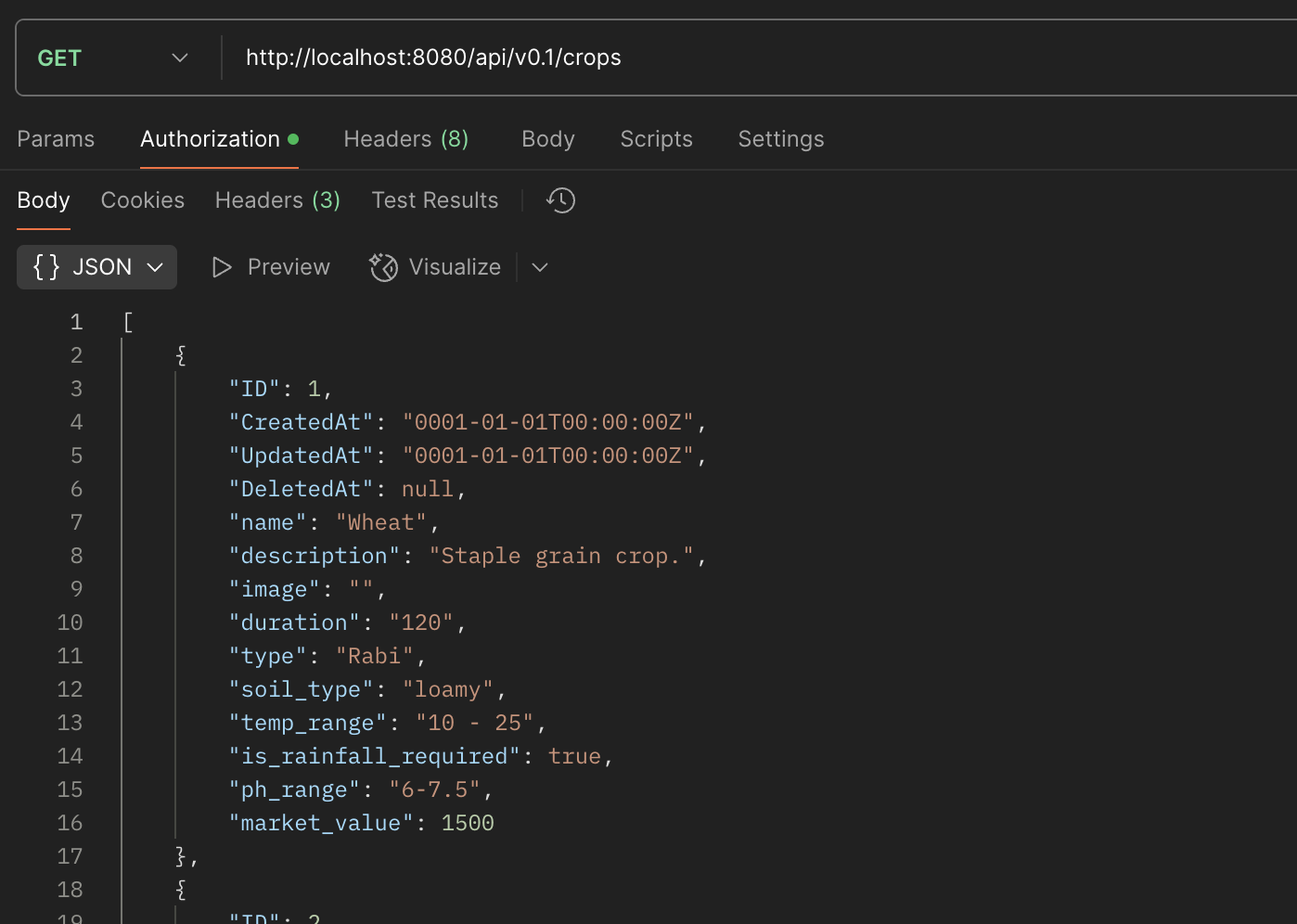Open the Test Results tab
This screenshot has width=1297, height=924.
(435, 200)
